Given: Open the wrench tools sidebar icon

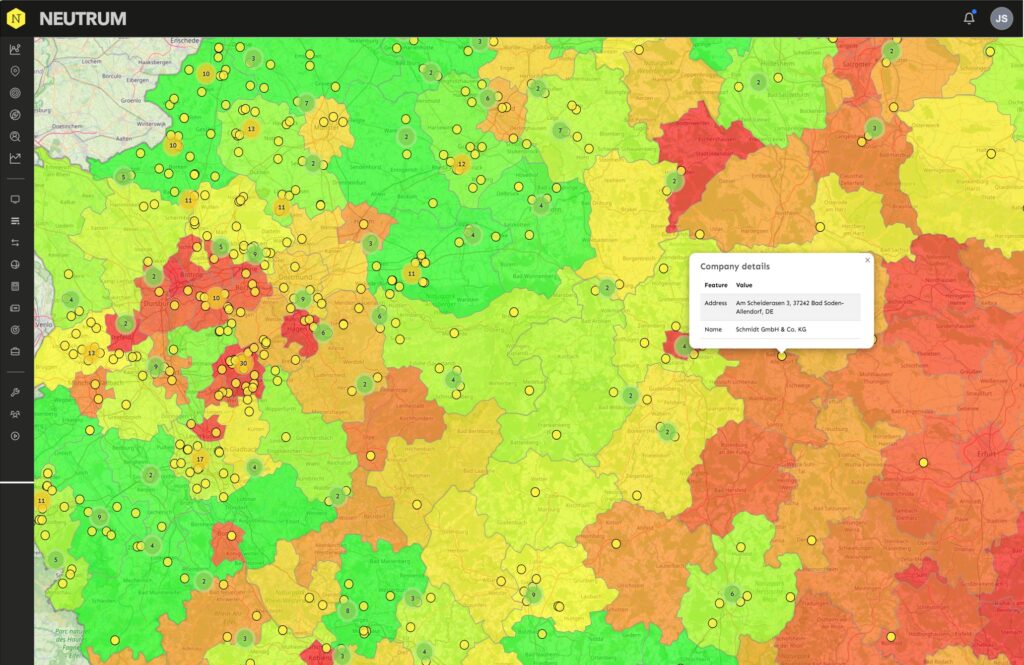Looking at the screenshot, I should (15, 393).
